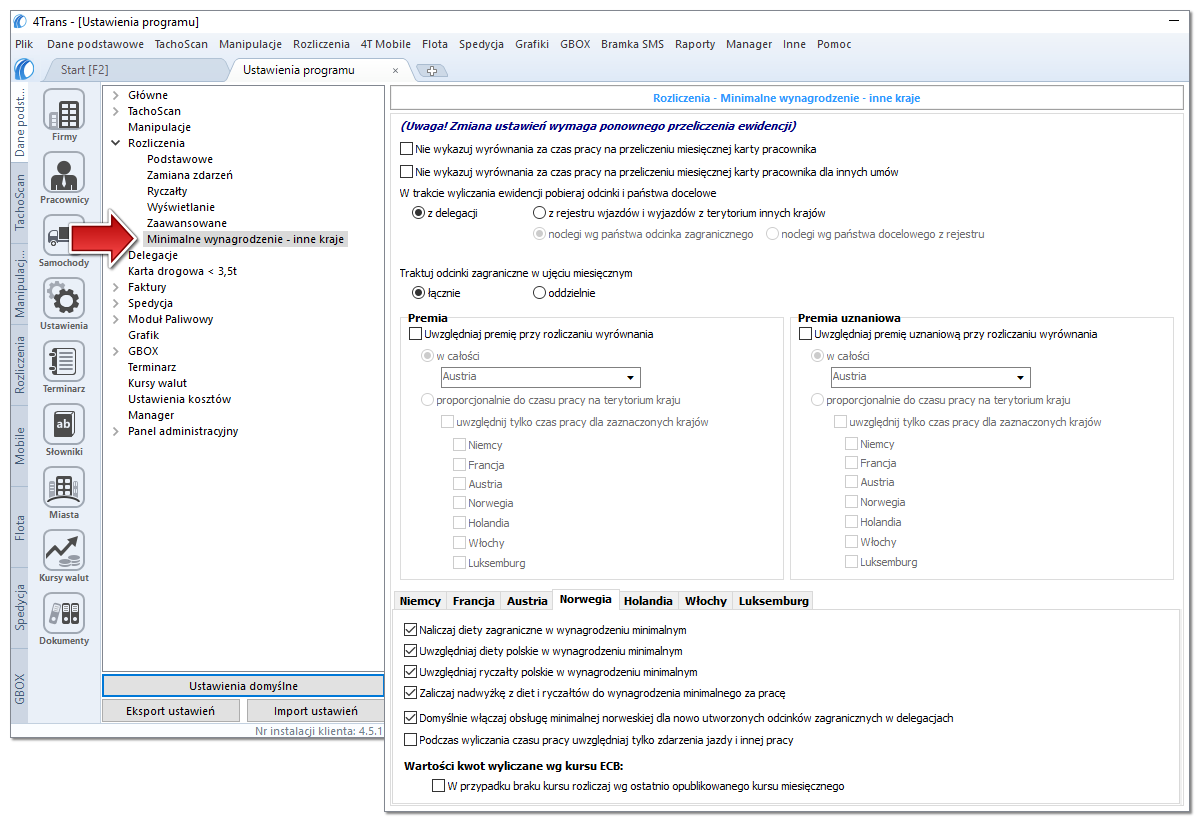
Task: Uncheck 'Uwzględniaj diety polskie w wynagrodzeniu minimalnym'
Action: (410, 651)
